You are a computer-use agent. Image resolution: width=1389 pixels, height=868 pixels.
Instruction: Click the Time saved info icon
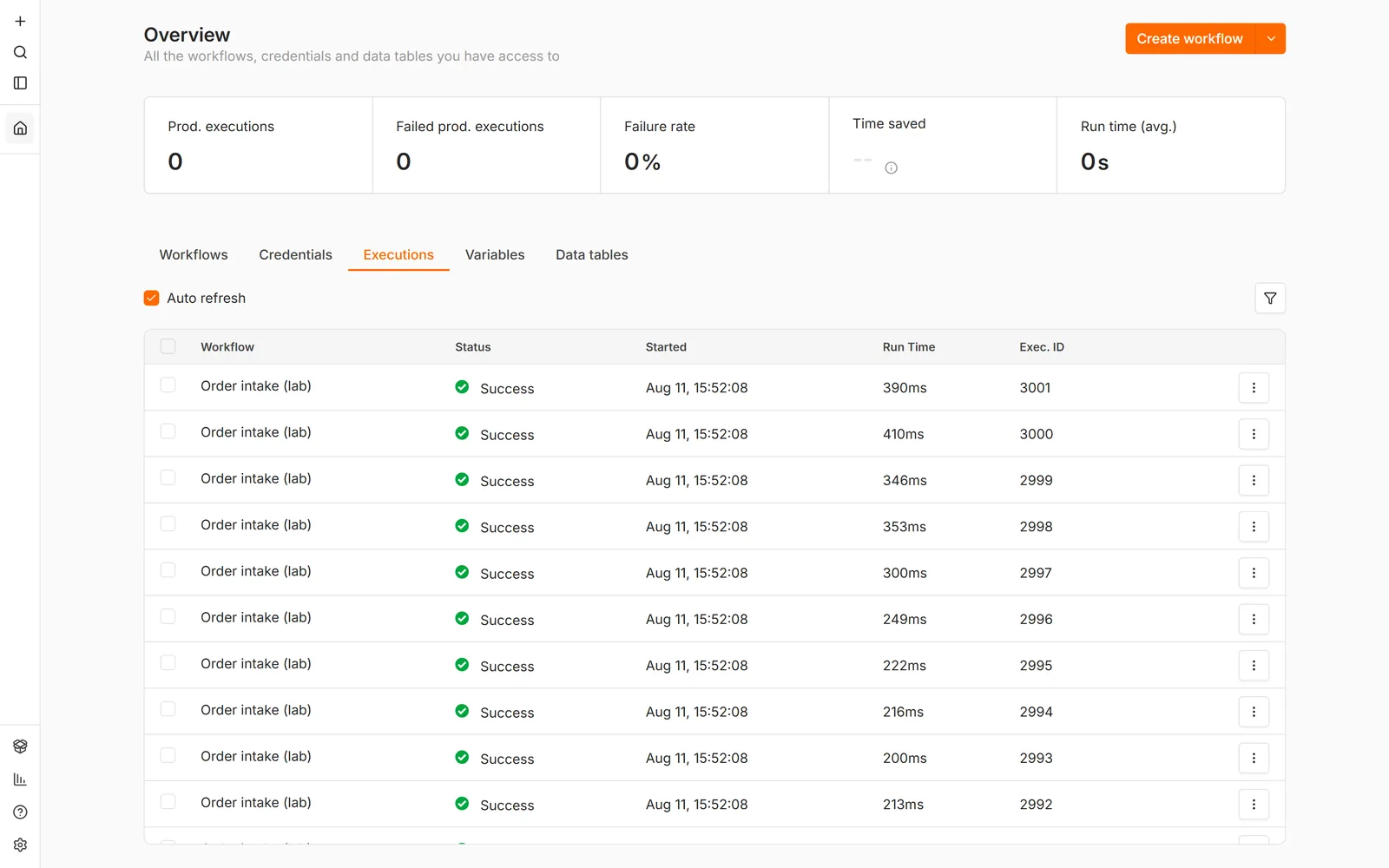(x=891, y=168)
